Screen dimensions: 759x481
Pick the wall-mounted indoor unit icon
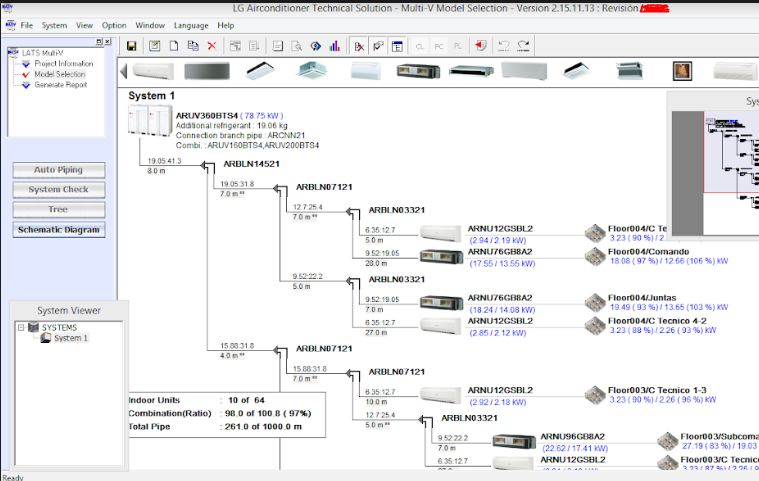click(153, 72)
